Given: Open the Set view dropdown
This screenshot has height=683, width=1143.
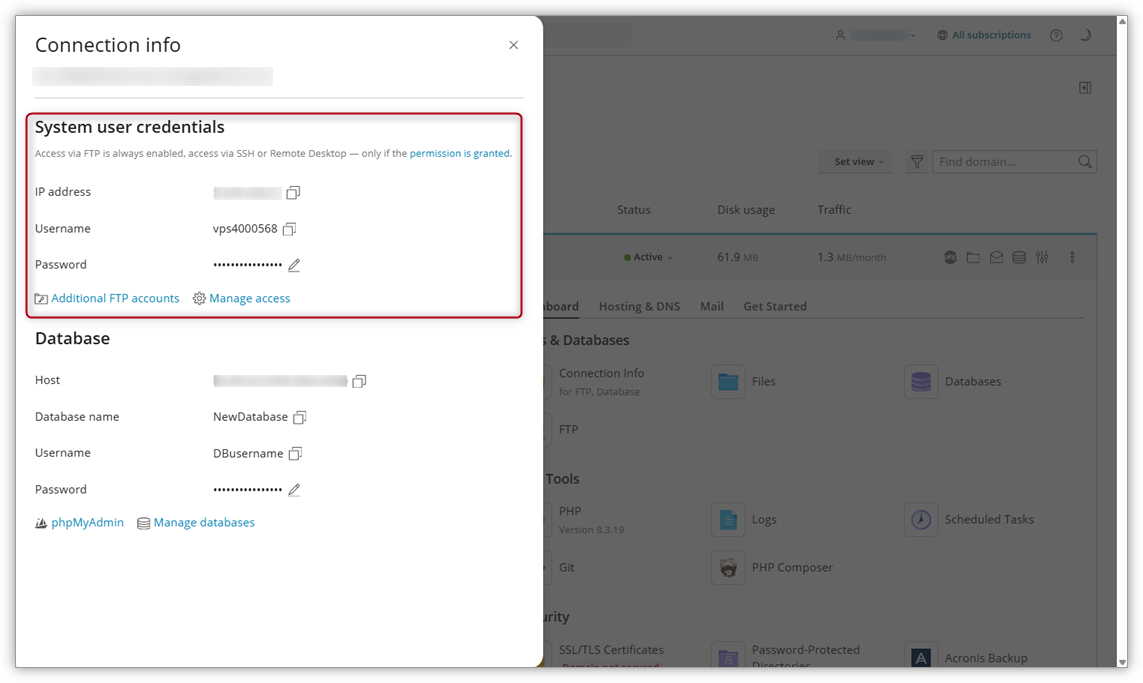Looking at the screenshot, I should click(855, 161).
